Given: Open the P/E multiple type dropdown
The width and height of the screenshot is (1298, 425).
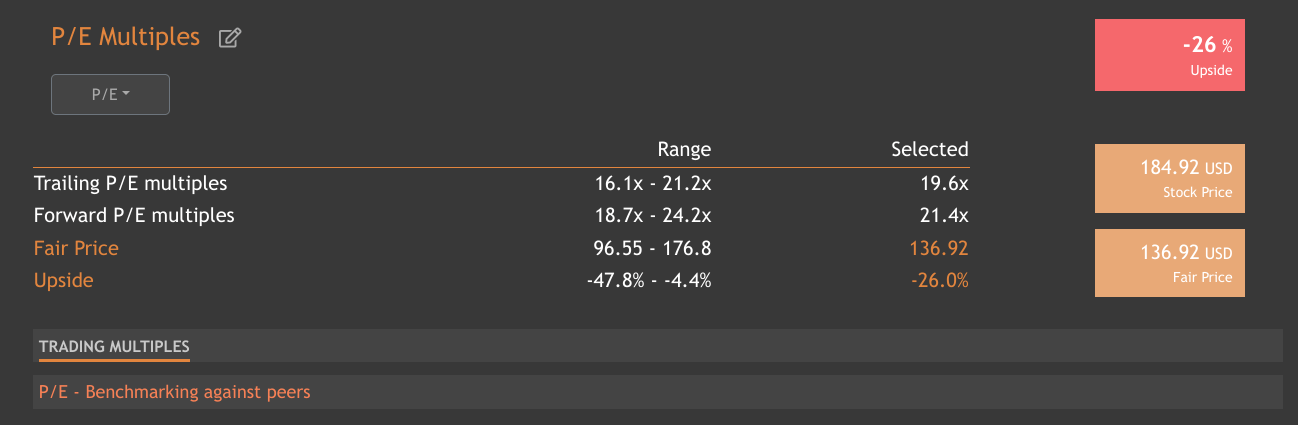Looking at the screenshot, I should pos(110,95).
